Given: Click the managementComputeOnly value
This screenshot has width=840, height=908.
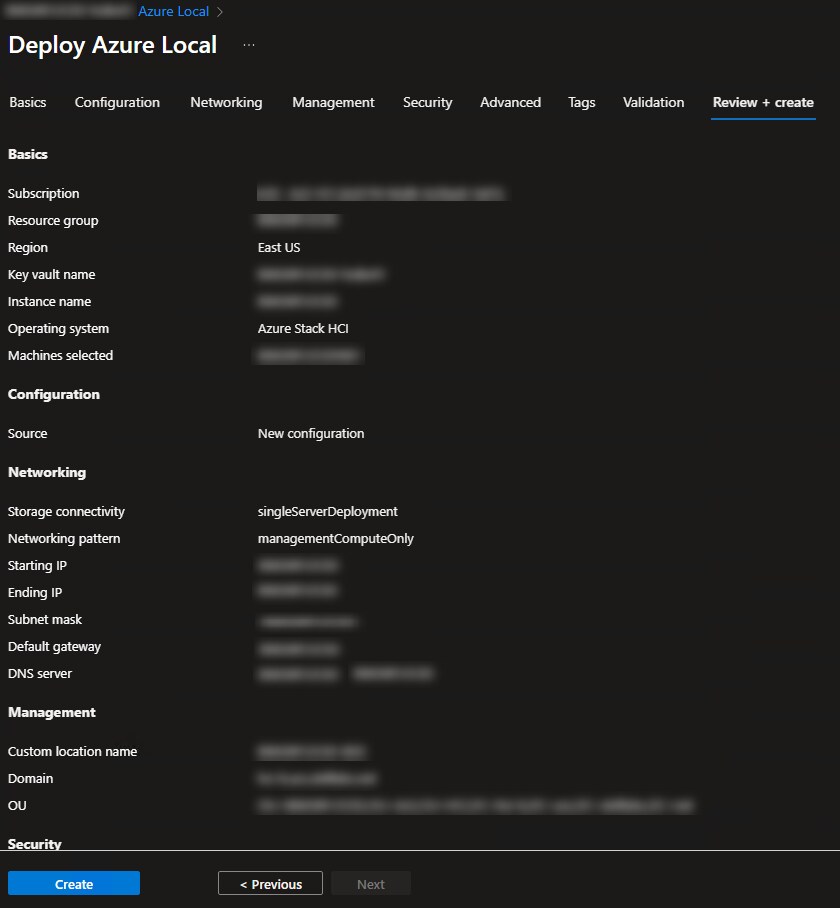Looking at the screenshot, I should tap(336, 539).
